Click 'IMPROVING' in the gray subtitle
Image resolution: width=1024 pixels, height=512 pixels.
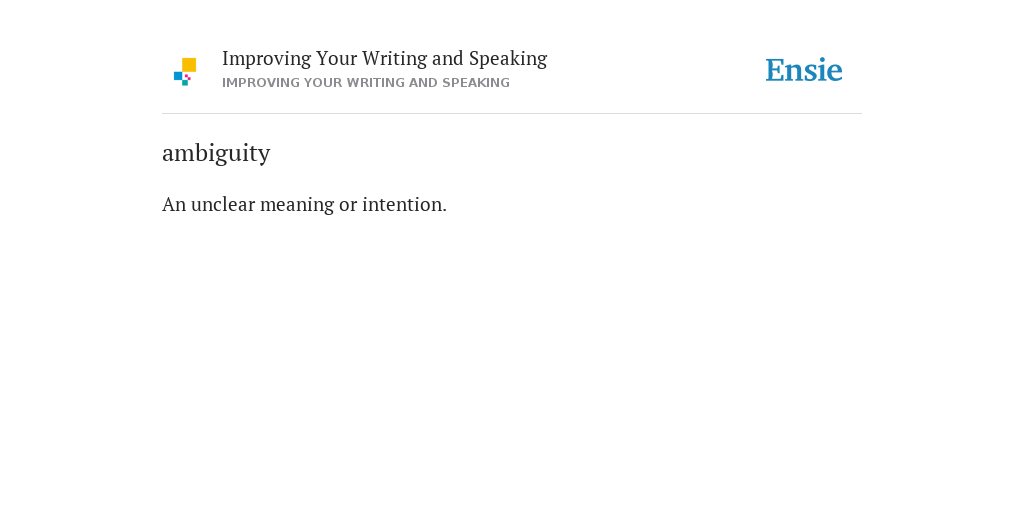point(261,83)
